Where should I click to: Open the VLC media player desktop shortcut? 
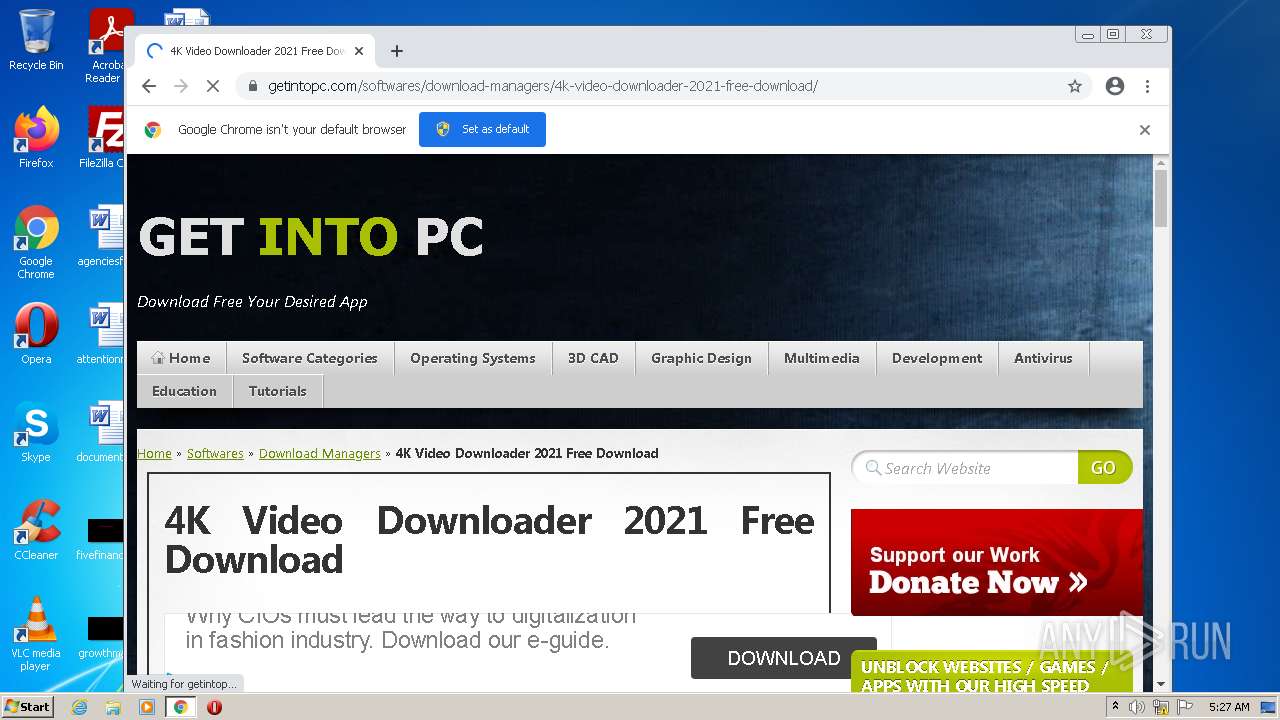point(36,634)
